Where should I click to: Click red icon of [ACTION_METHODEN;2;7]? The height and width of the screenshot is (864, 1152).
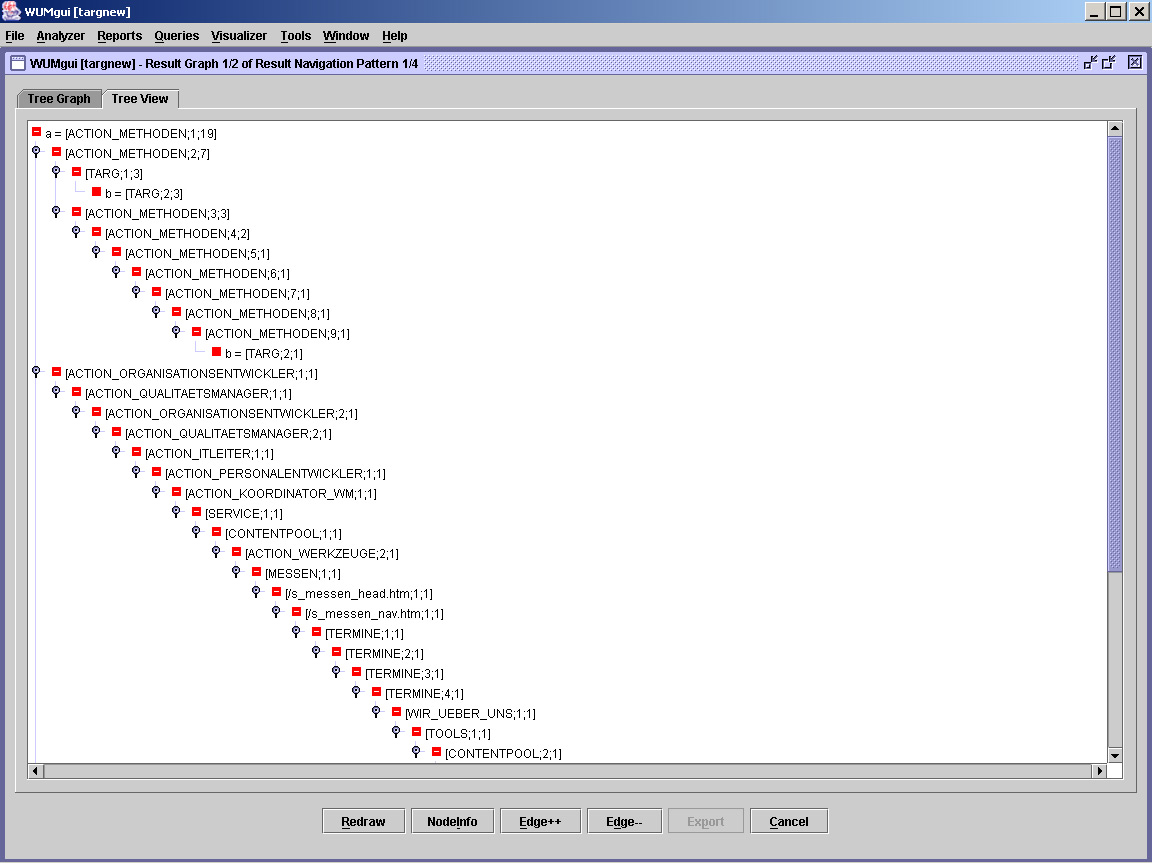[56, 151]
